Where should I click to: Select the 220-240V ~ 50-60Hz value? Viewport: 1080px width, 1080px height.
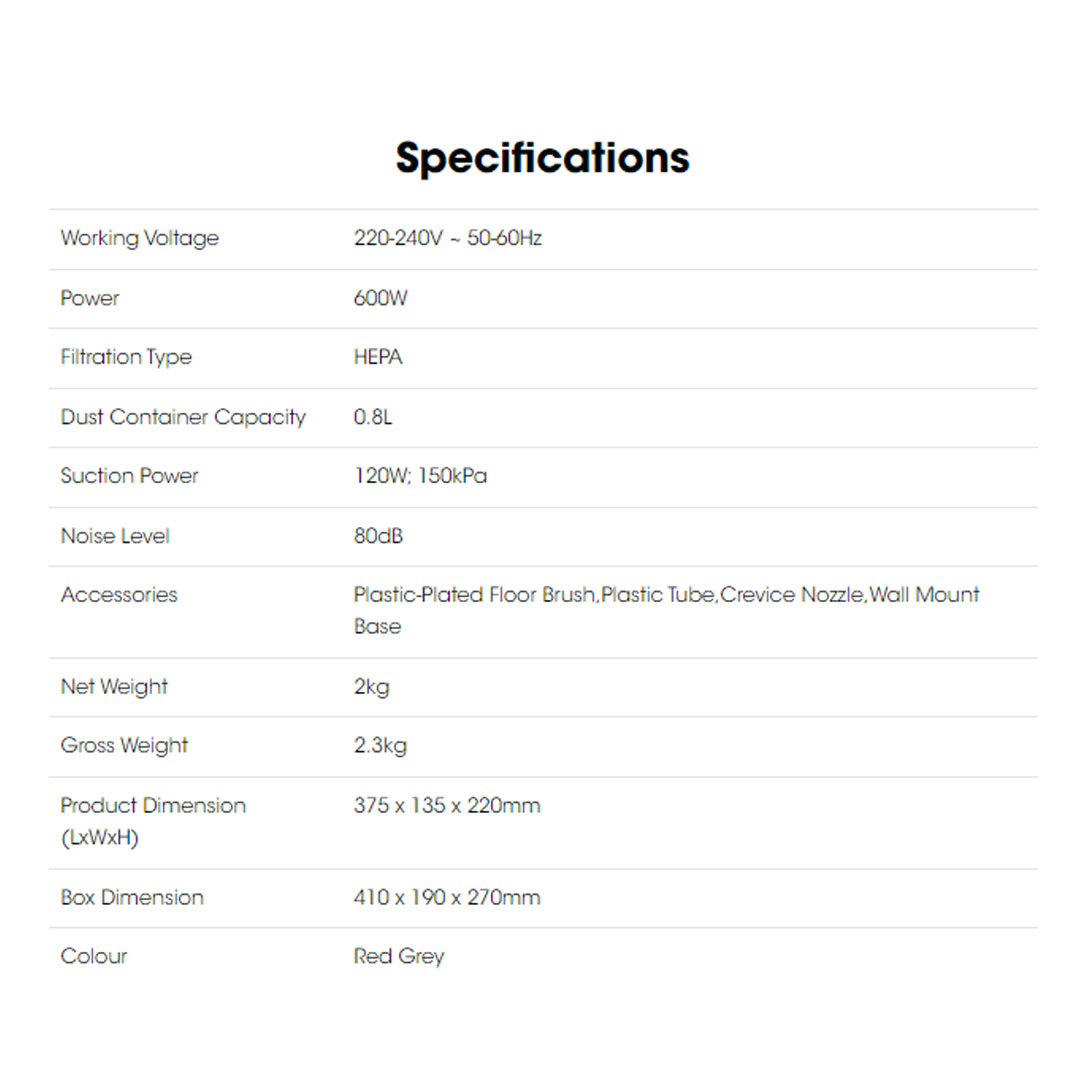point(447,239)
